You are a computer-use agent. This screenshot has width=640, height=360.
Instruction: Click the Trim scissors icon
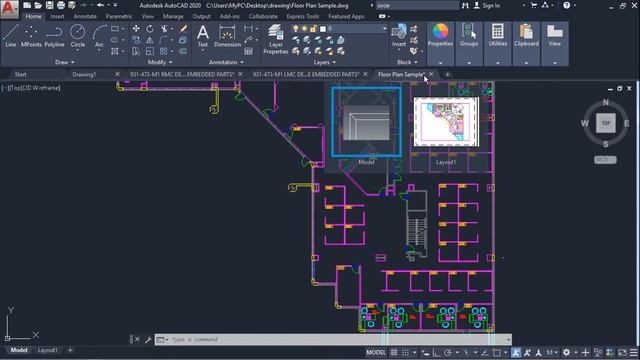[164, 29]
